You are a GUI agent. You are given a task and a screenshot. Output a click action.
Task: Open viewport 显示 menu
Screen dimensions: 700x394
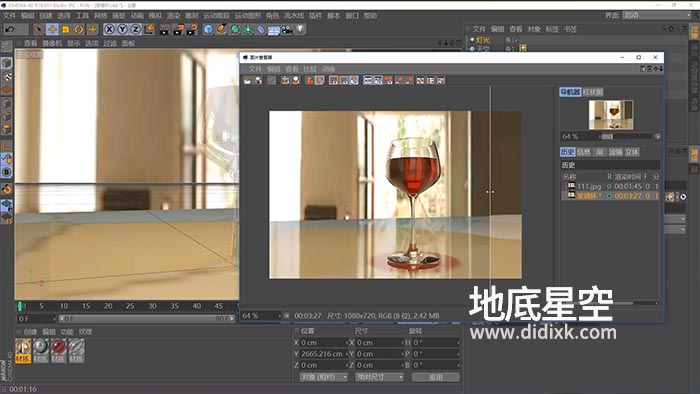[x=74, y=43]
